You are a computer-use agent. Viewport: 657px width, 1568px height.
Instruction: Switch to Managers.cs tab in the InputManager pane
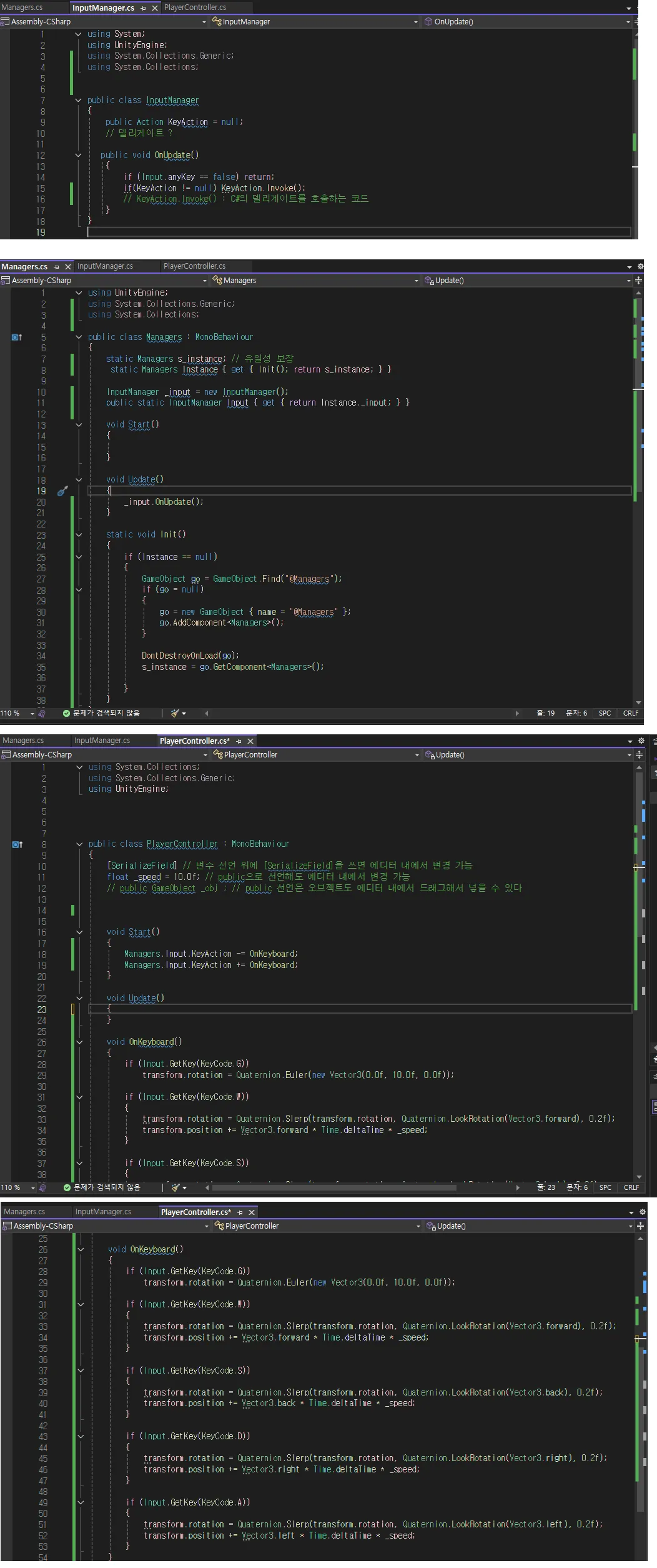coord(22,7)
